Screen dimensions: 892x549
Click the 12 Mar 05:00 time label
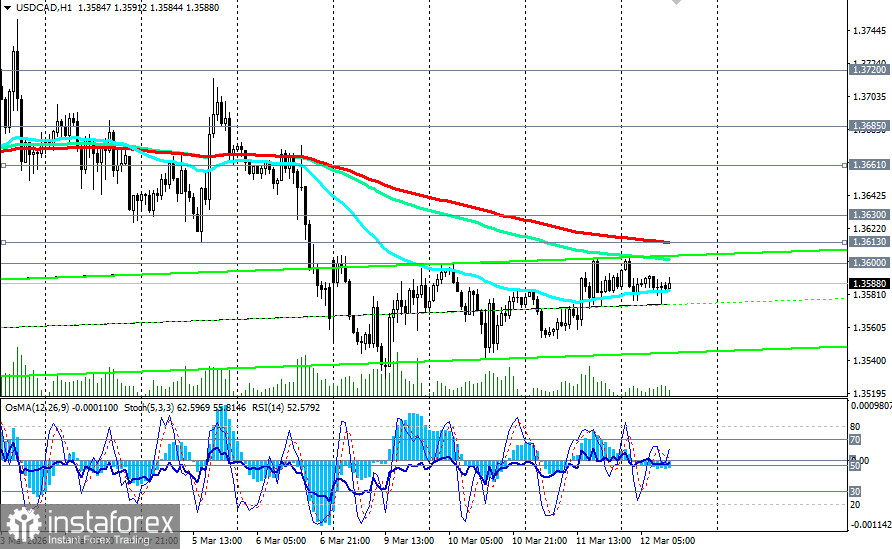pyautogui.click(x=667, y=540)
